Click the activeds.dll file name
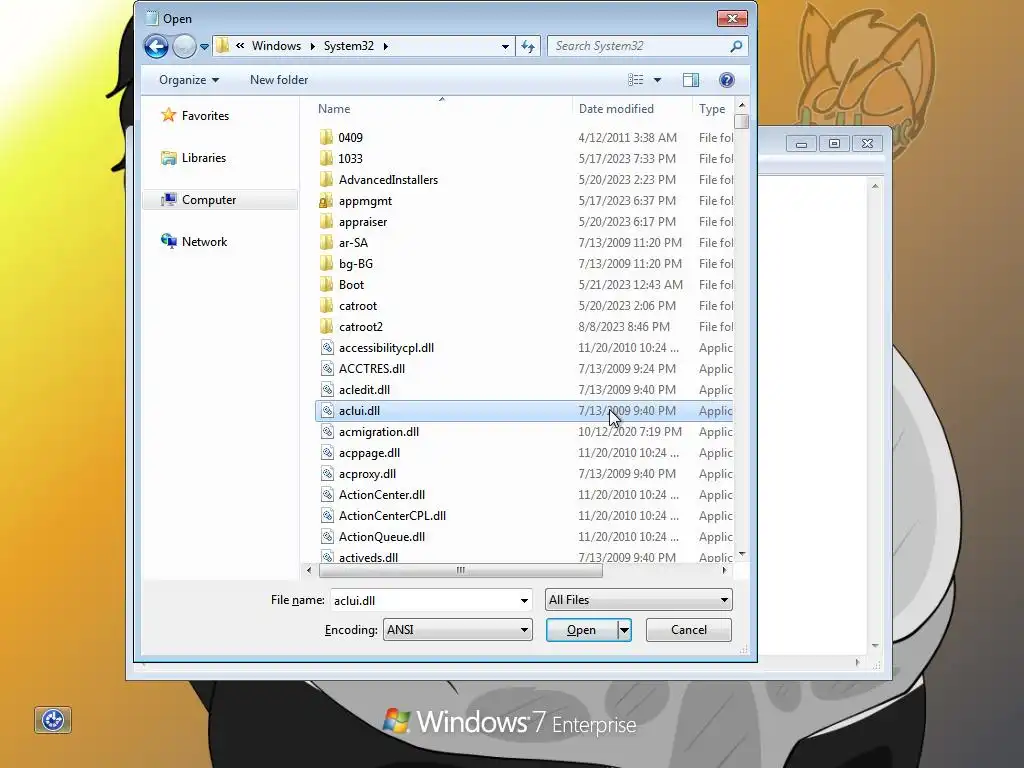Image resolution: width=1024 pixels, height=768 pixels. (368, 557)
